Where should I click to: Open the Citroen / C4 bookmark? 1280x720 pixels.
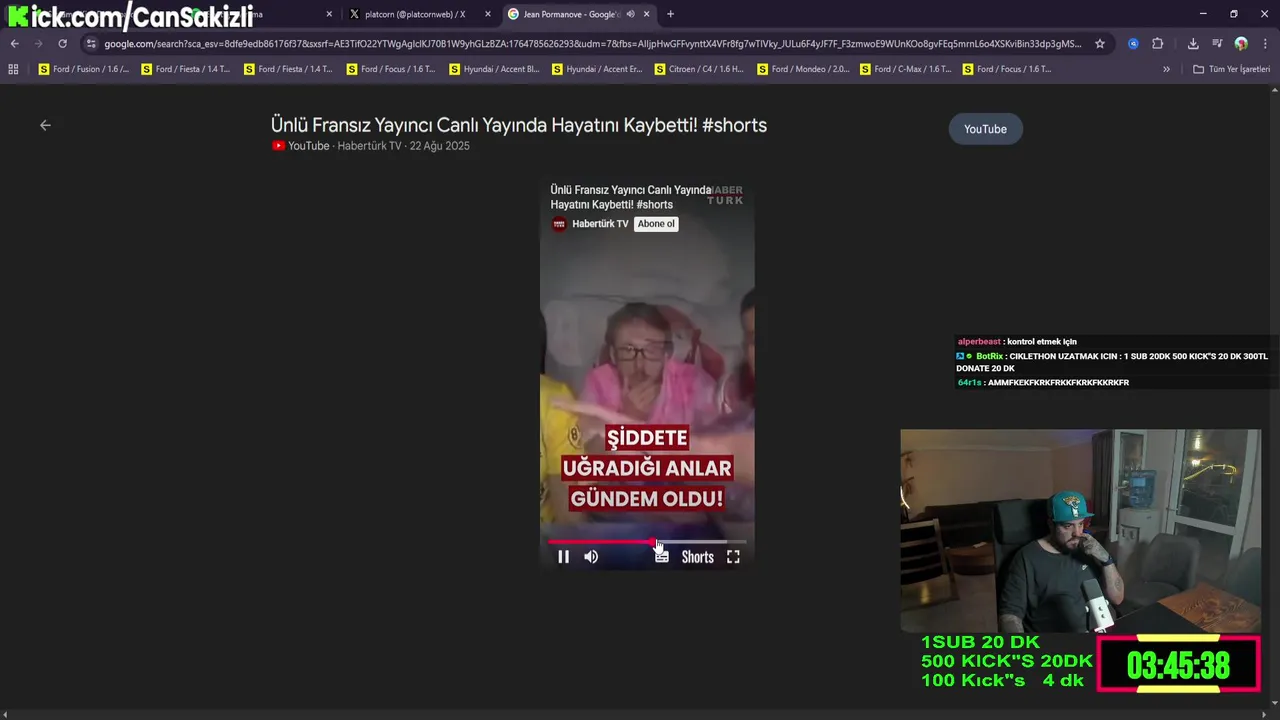(x=700, y=69)
